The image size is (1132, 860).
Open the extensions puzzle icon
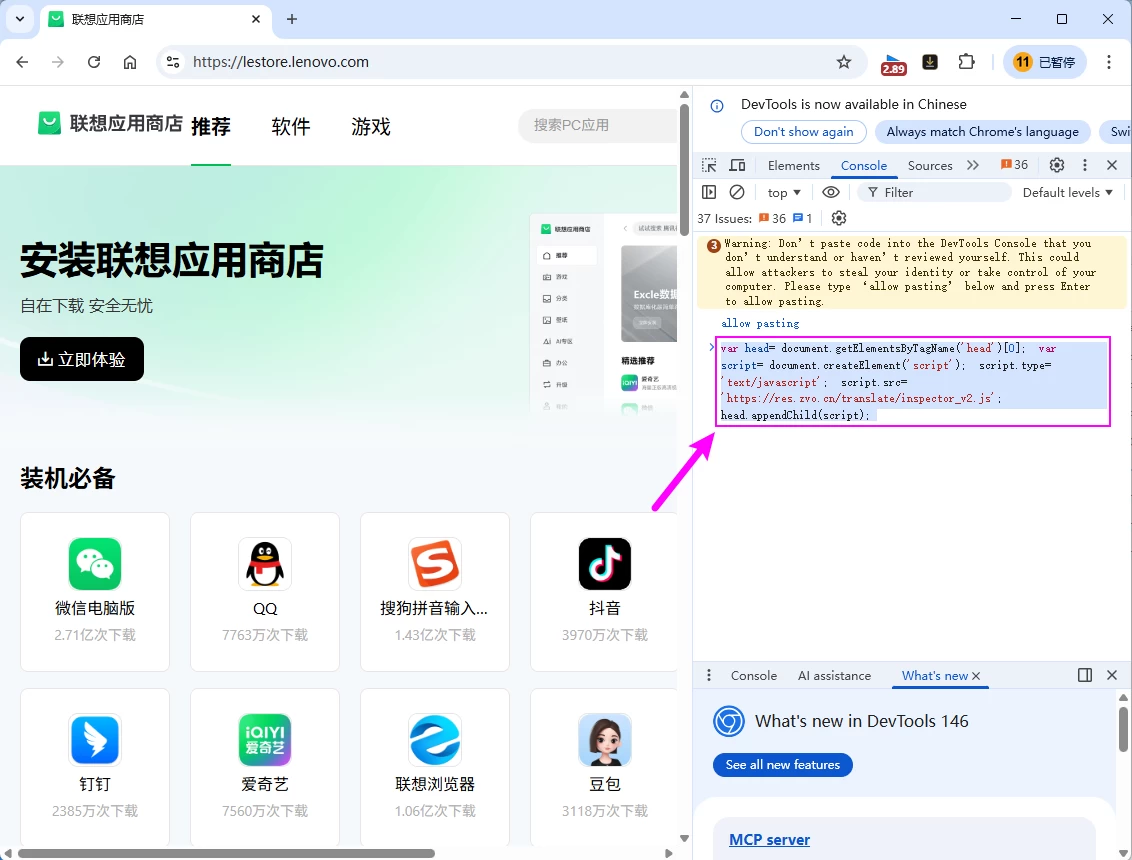(966, 62)
